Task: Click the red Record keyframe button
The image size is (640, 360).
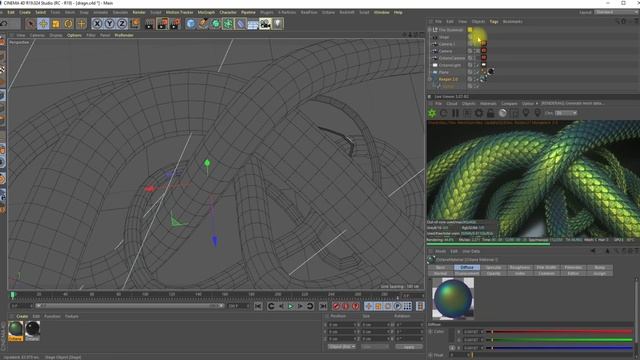Action: [x=336, y=306]
